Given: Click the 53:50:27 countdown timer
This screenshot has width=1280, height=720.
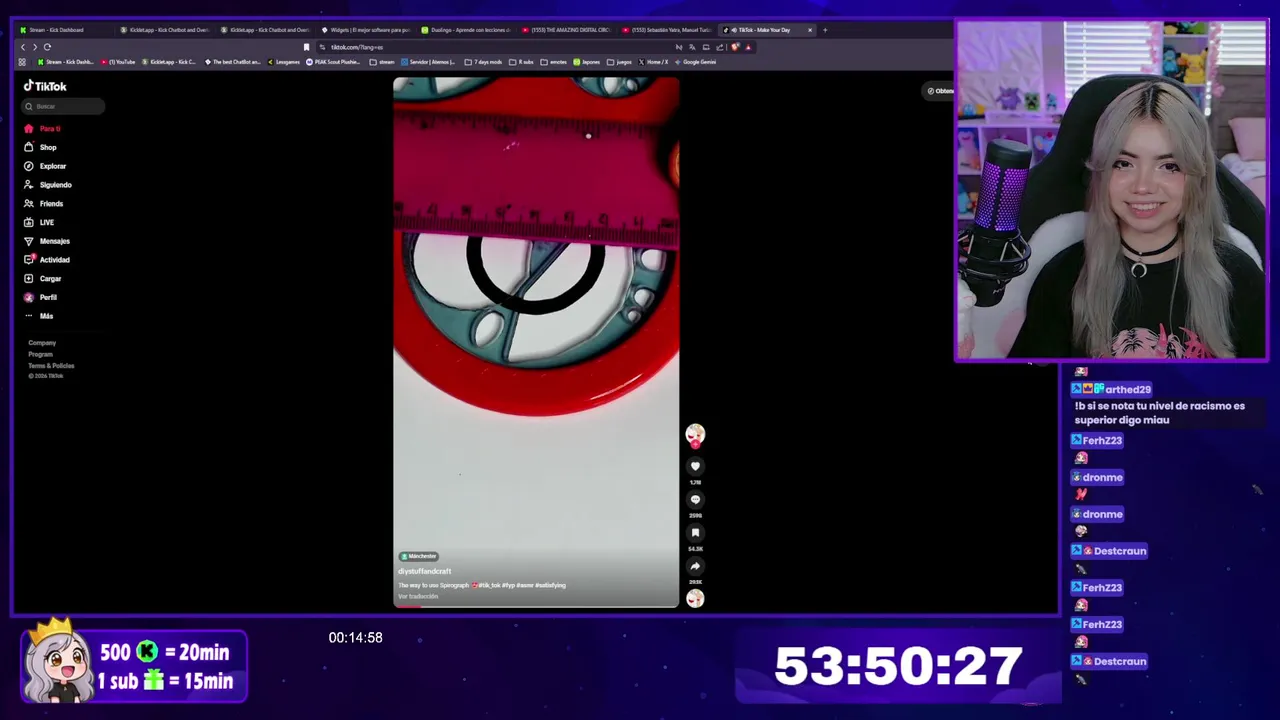Looking at the screenshot, I should (898, 667).
